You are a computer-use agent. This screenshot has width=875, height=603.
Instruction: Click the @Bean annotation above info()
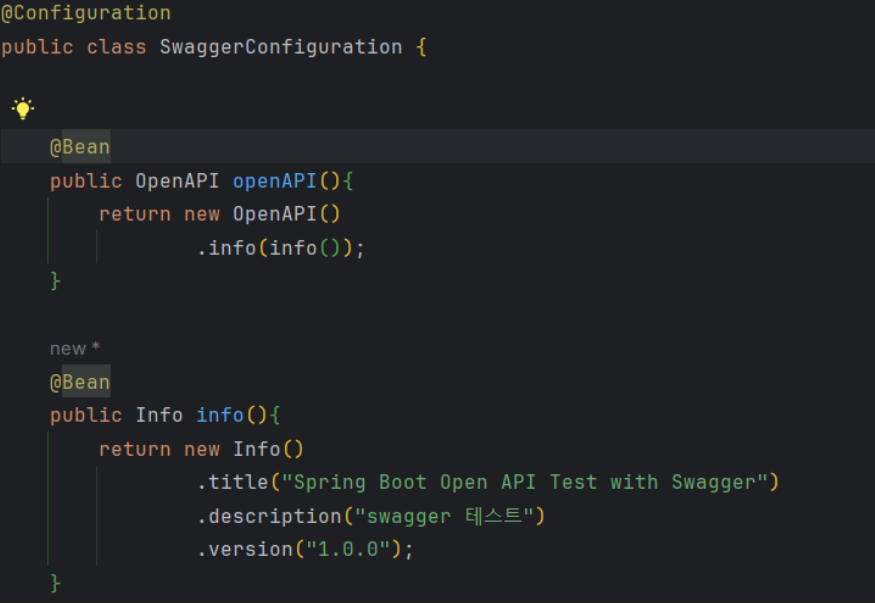80,382
